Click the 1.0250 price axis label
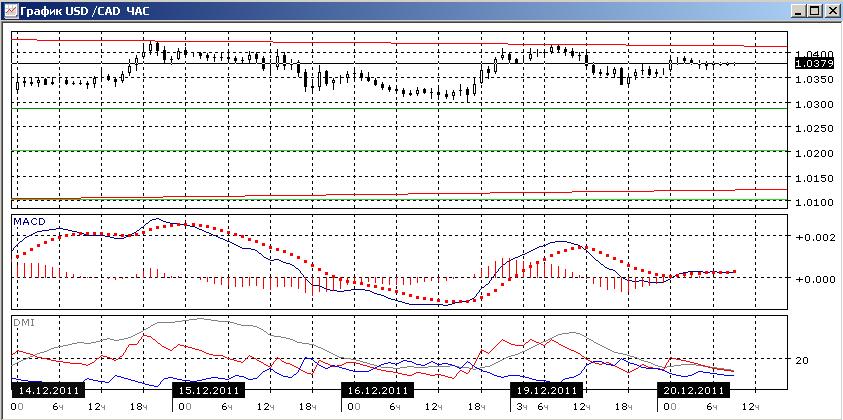Screen dimensions: 843x420 pos(813,129)
